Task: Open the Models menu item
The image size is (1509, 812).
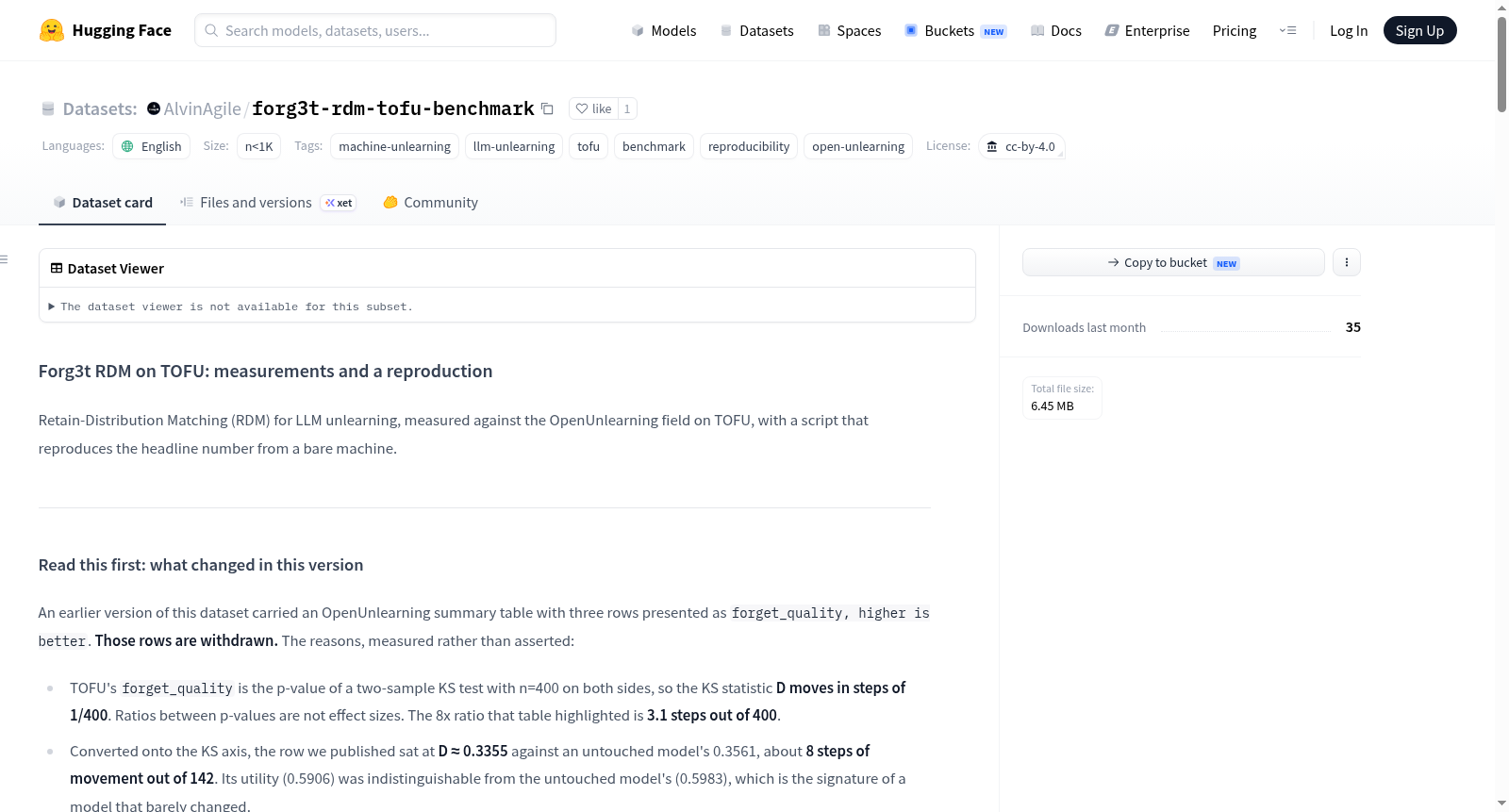Action: point(664,30)
